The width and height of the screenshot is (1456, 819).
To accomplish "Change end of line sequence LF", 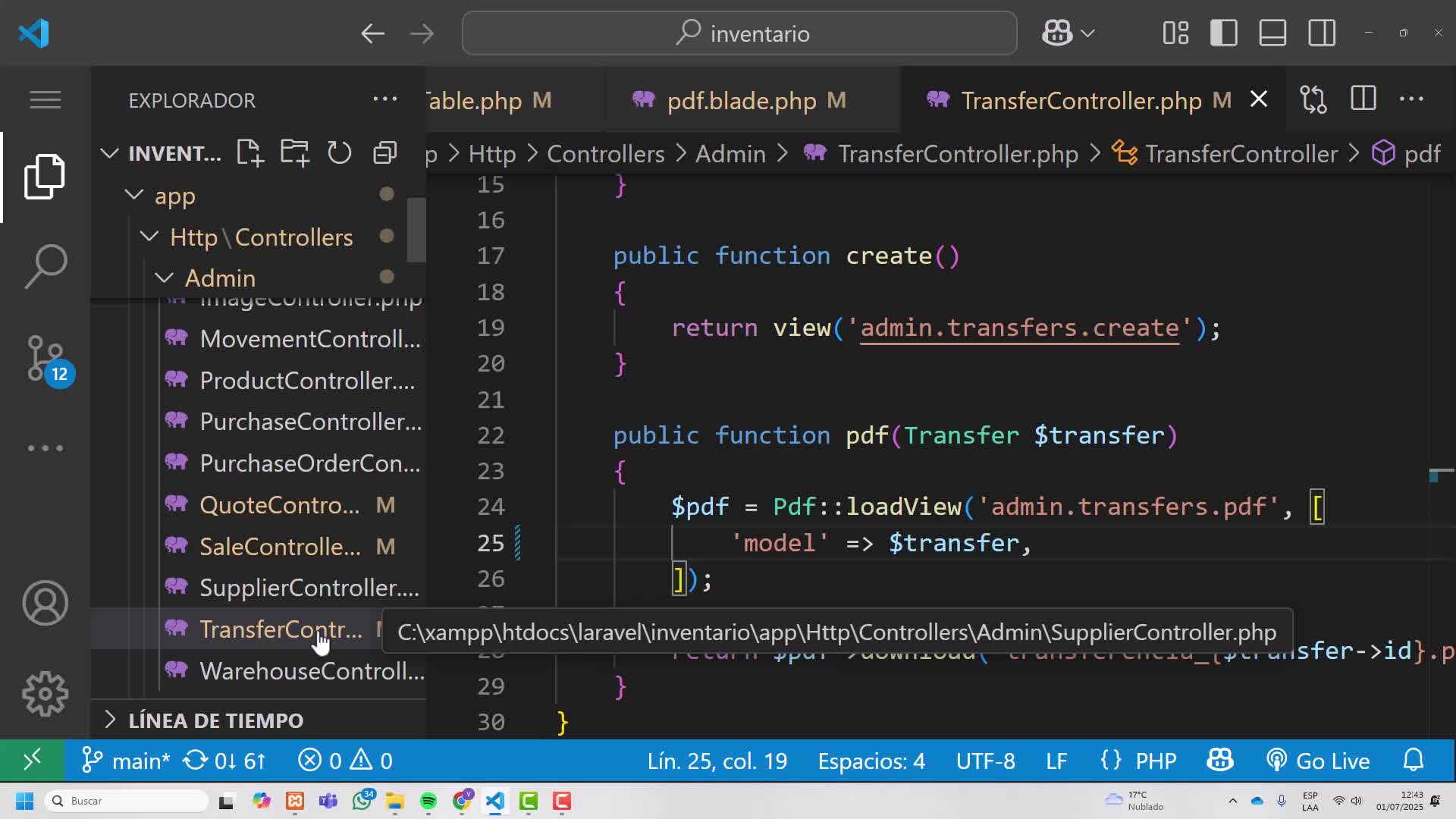I will click(1056, 761).
